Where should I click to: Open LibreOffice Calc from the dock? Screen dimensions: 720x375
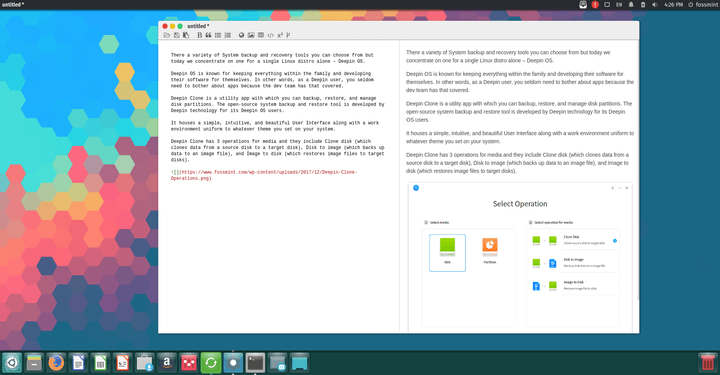pyautogui.click(x=101, y=363)
